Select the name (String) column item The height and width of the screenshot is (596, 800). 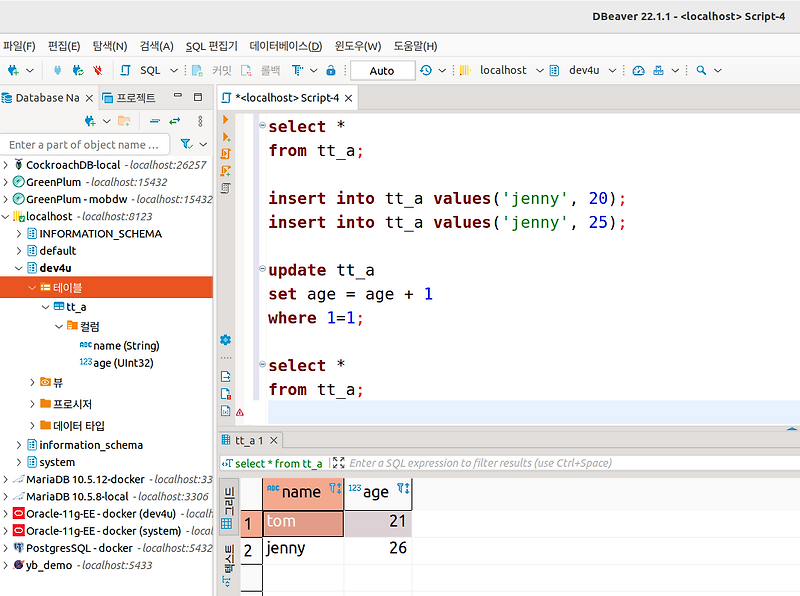click(x=119, y=346)
